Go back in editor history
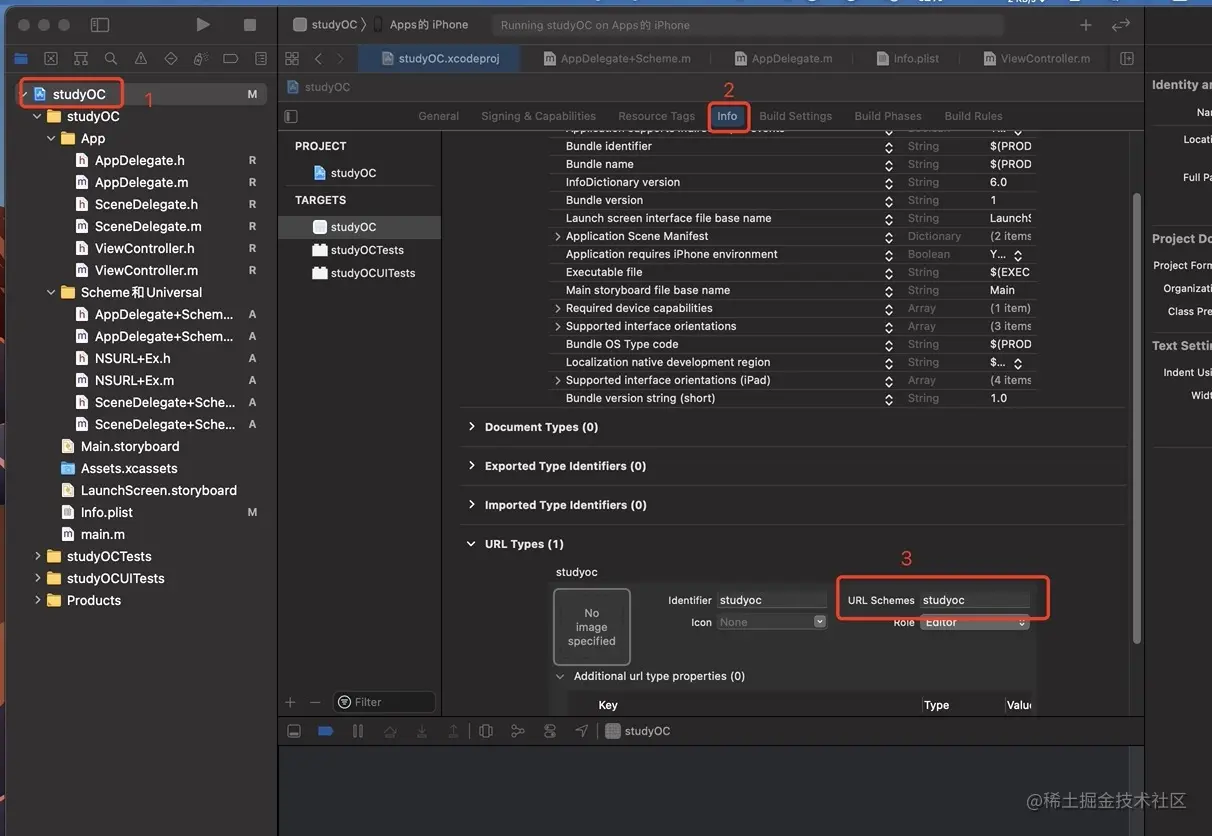 click(x=318, y=59)
